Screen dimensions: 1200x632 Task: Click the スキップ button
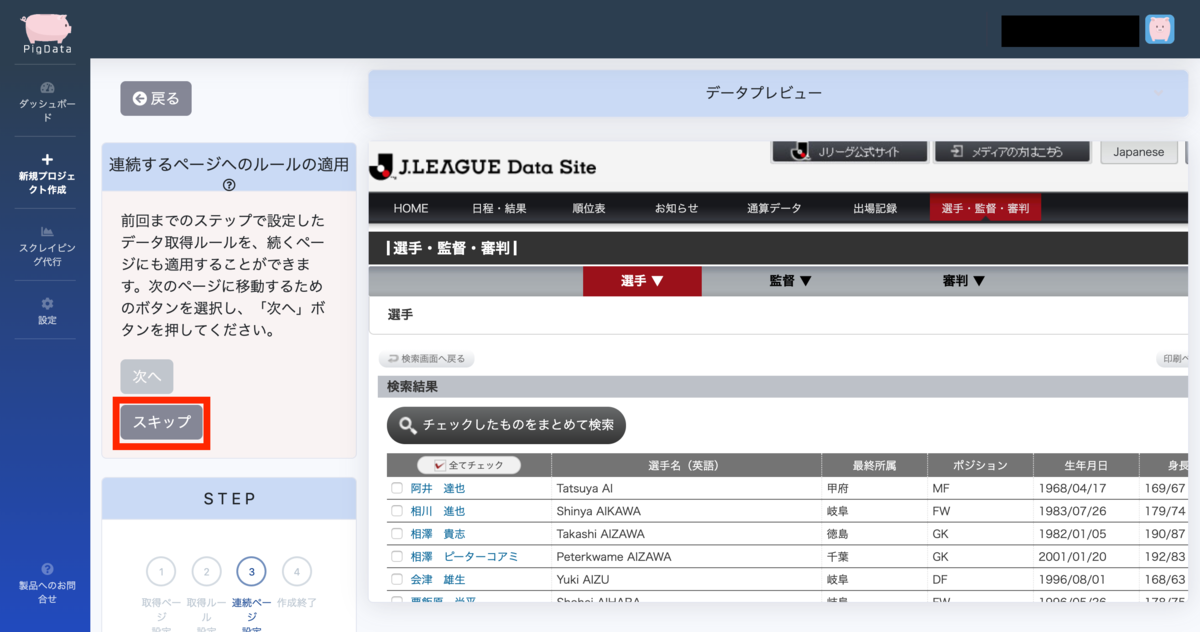[162, 422]
